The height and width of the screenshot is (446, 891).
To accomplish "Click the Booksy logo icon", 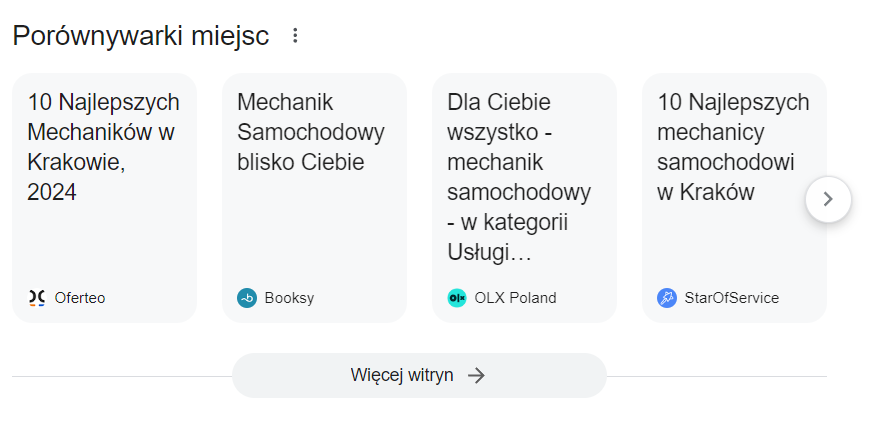I will [x=247, y=298].
